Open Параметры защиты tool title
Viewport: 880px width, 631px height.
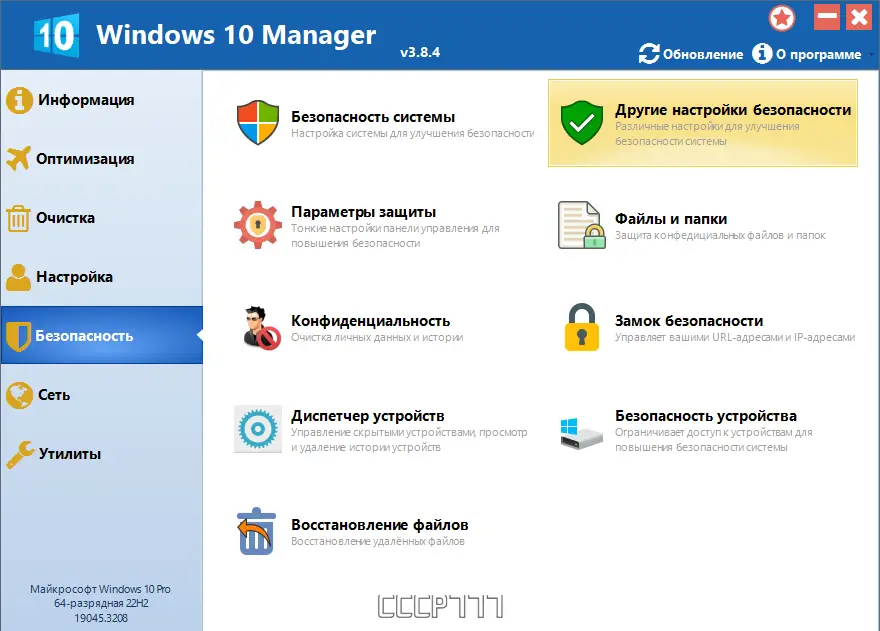tap(363, 212)
